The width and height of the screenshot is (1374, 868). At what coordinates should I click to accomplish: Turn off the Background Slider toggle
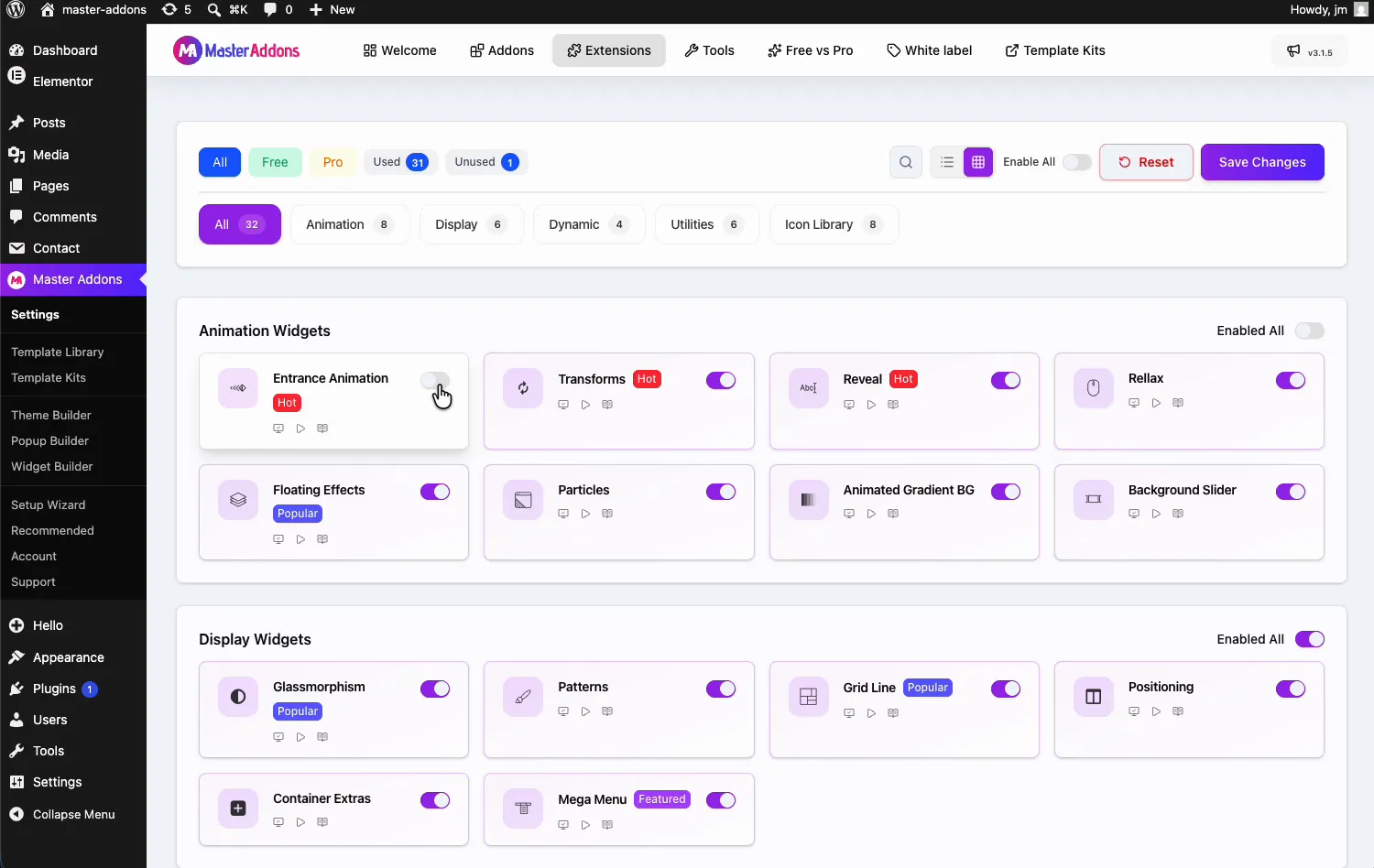1291,492
